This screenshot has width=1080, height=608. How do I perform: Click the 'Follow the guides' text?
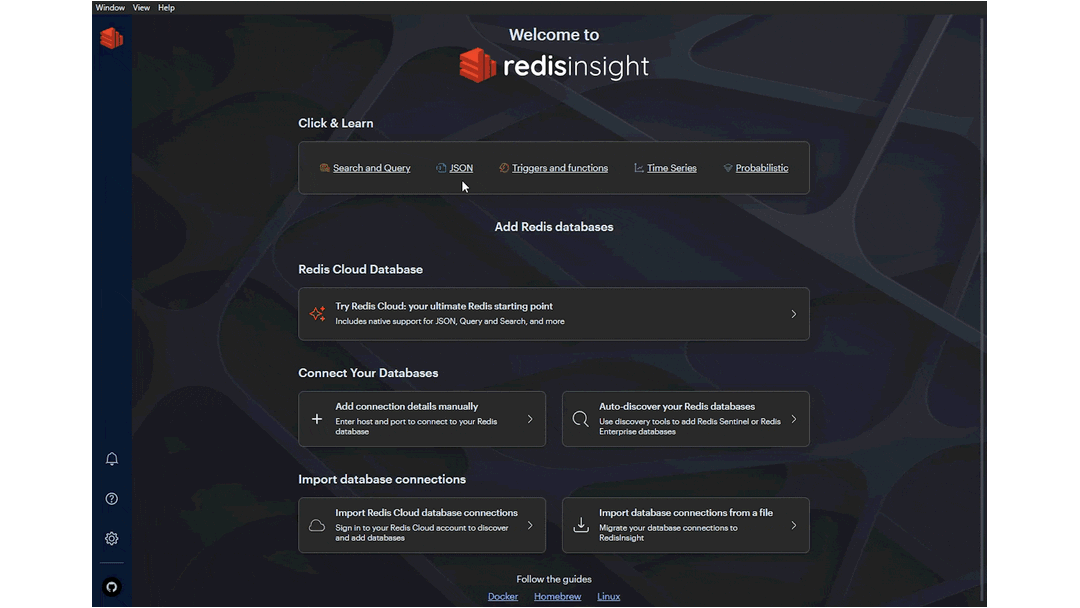554,579
